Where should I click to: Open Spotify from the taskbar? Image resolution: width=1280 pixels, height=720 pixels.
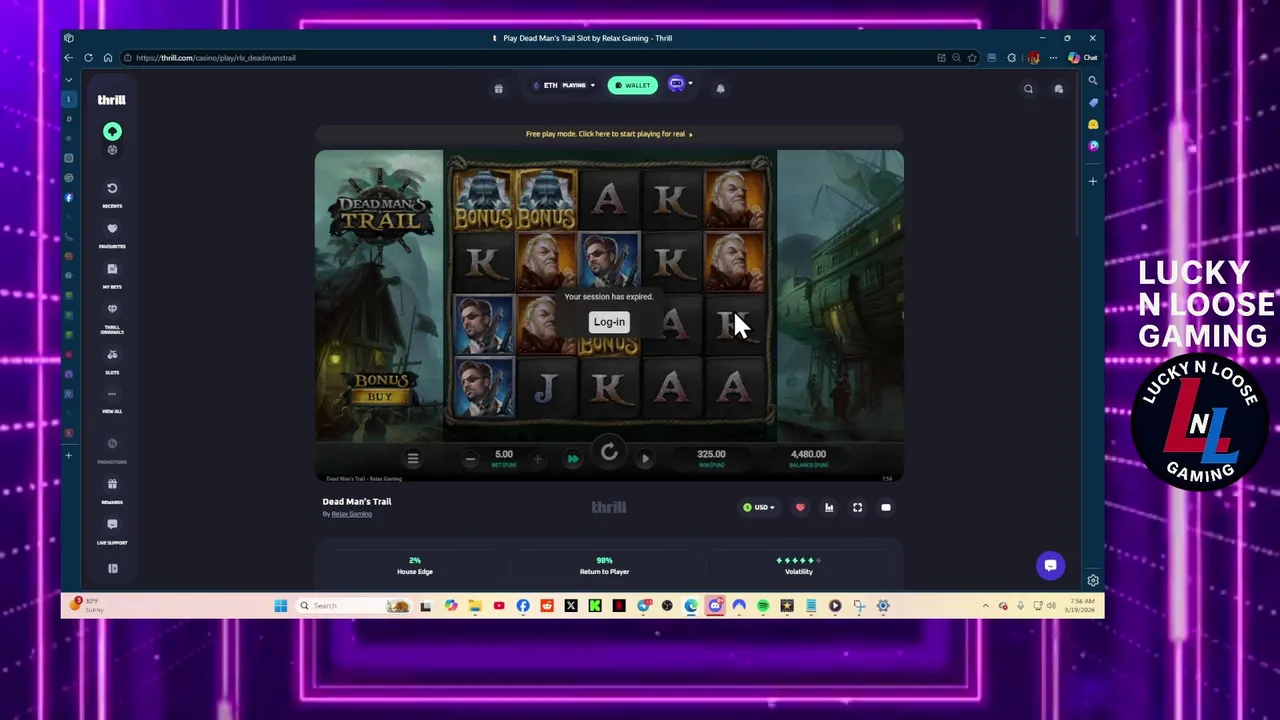[763, 606]
